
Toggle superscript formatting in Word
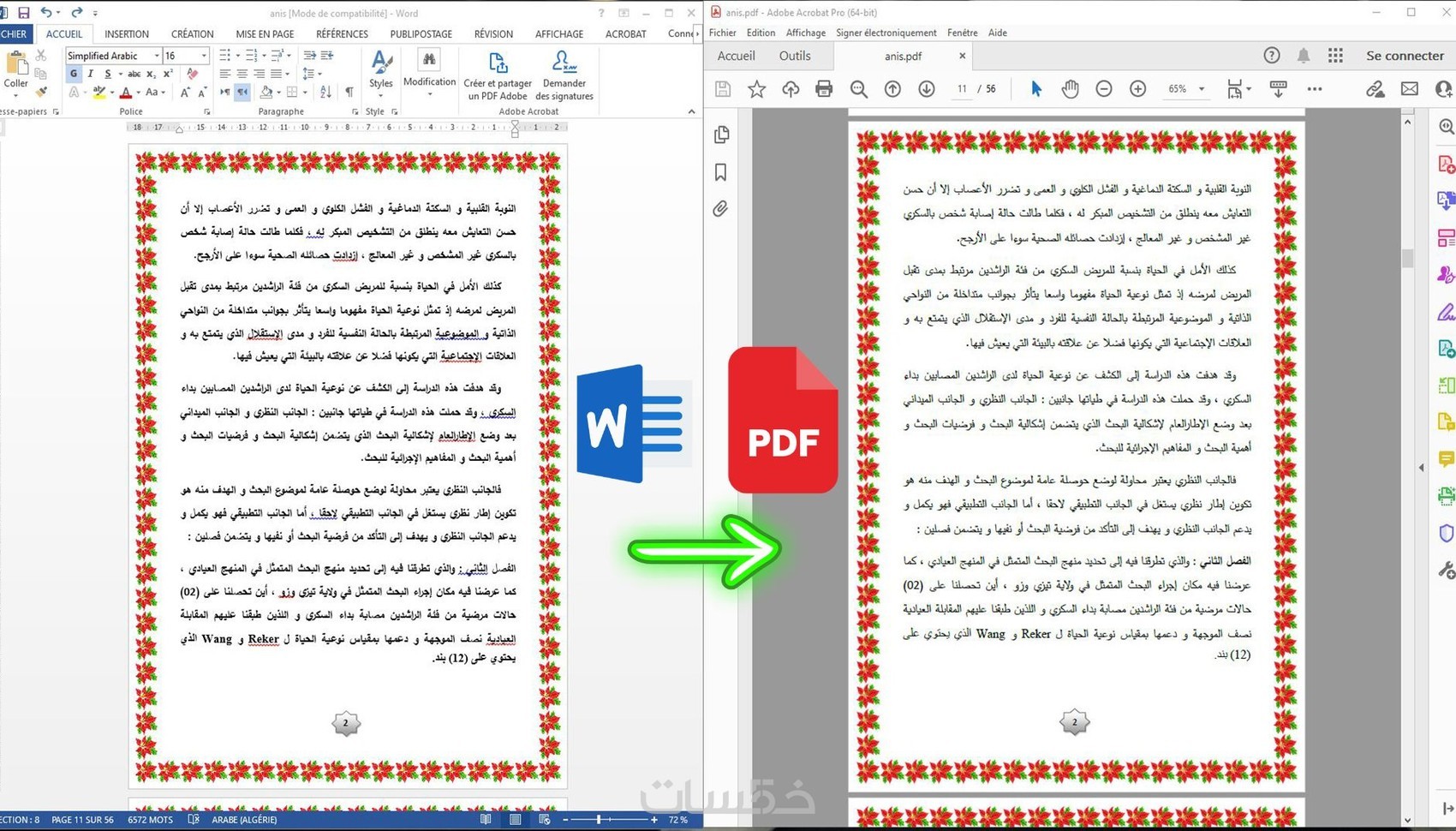tap(168, 74)
